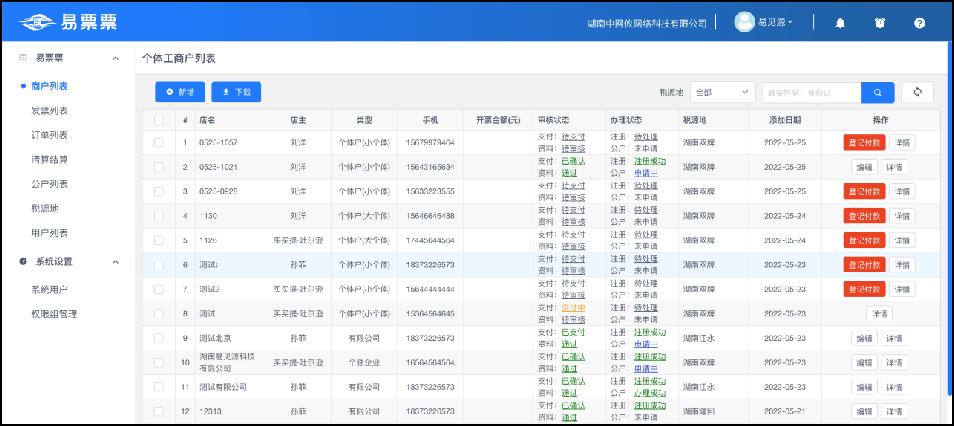Open 订单列表 in the sidebar
The height and width of the screenshot is (426, 954).
(x=49, y=135)
